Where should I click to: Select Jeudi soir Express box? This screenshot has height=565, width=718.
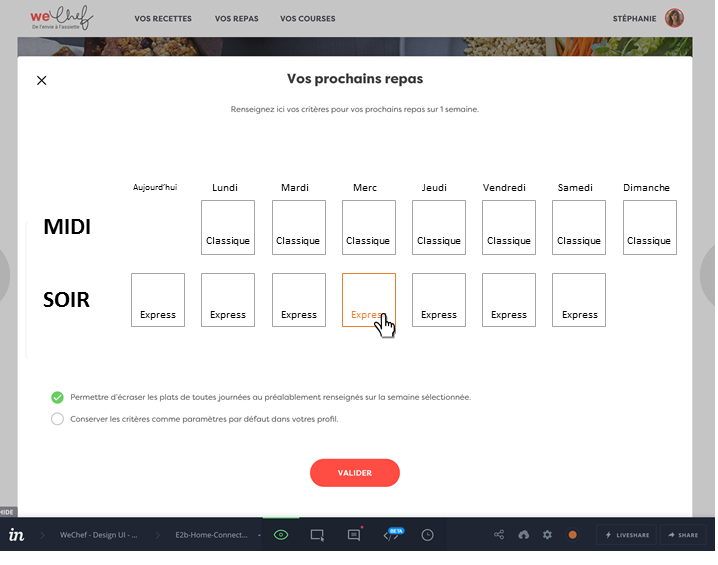(439, 300)
